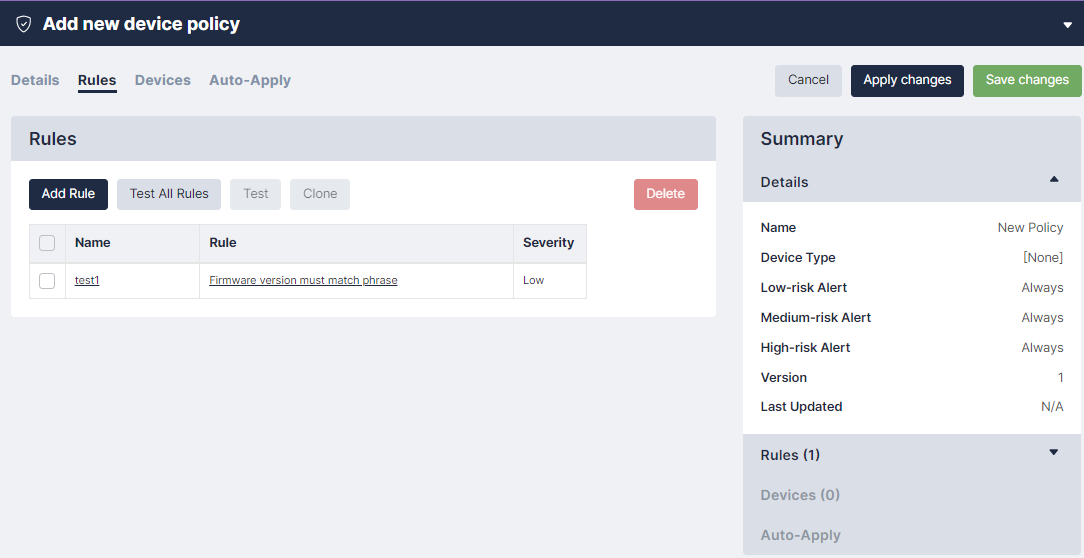Click the Severity column header
This screenshot has width=1084, height=558.
(548, 243)
